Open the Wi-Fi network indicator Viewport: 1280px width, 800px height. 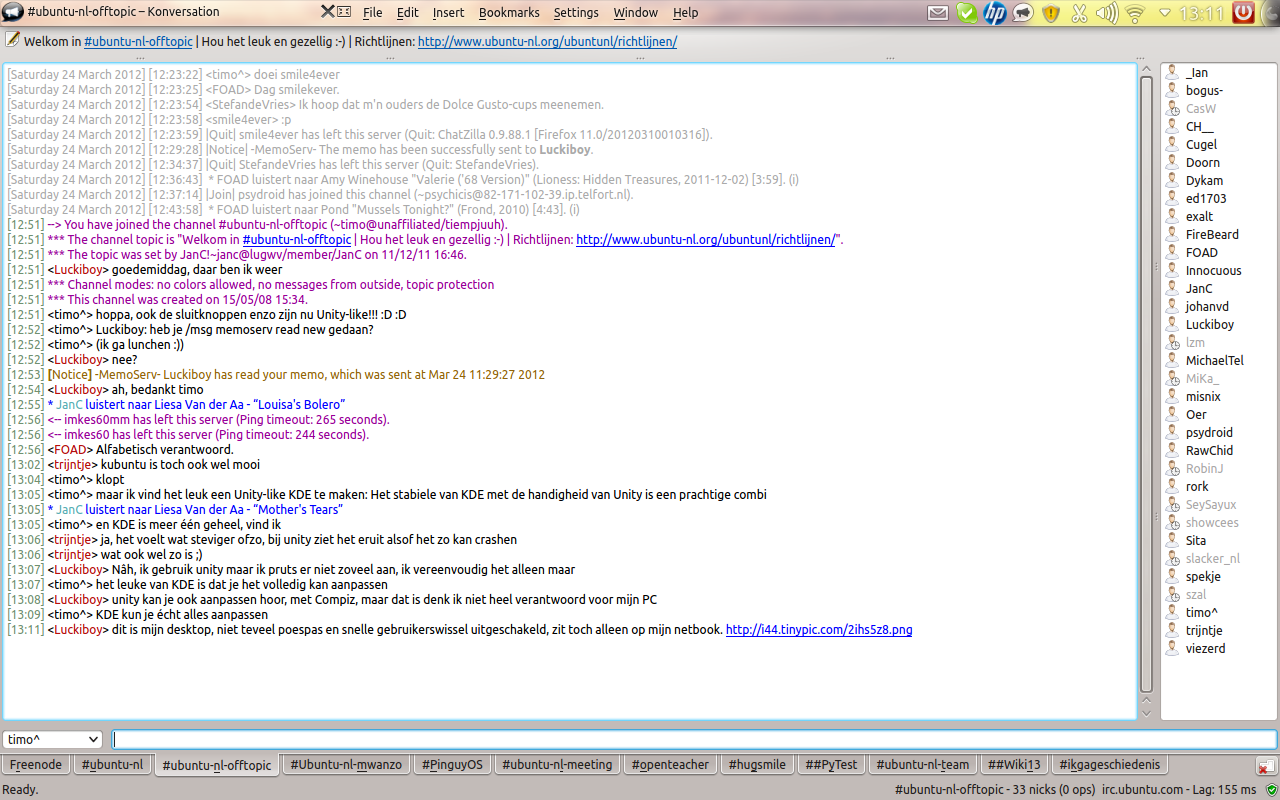coord(1134,13)
